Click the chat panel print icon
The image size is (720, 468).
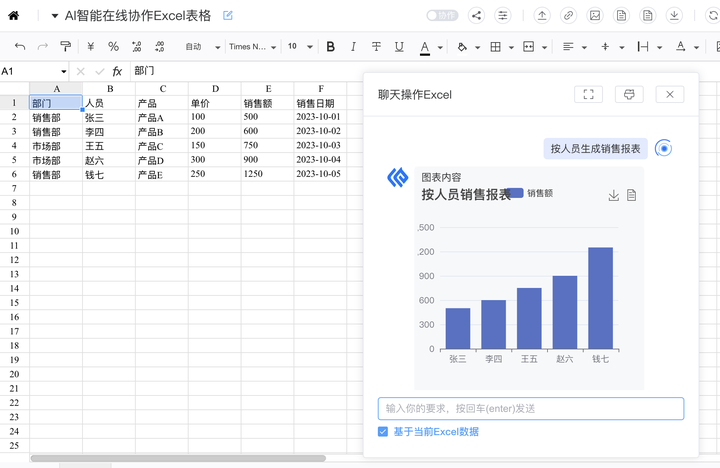(x=629, y=95)
